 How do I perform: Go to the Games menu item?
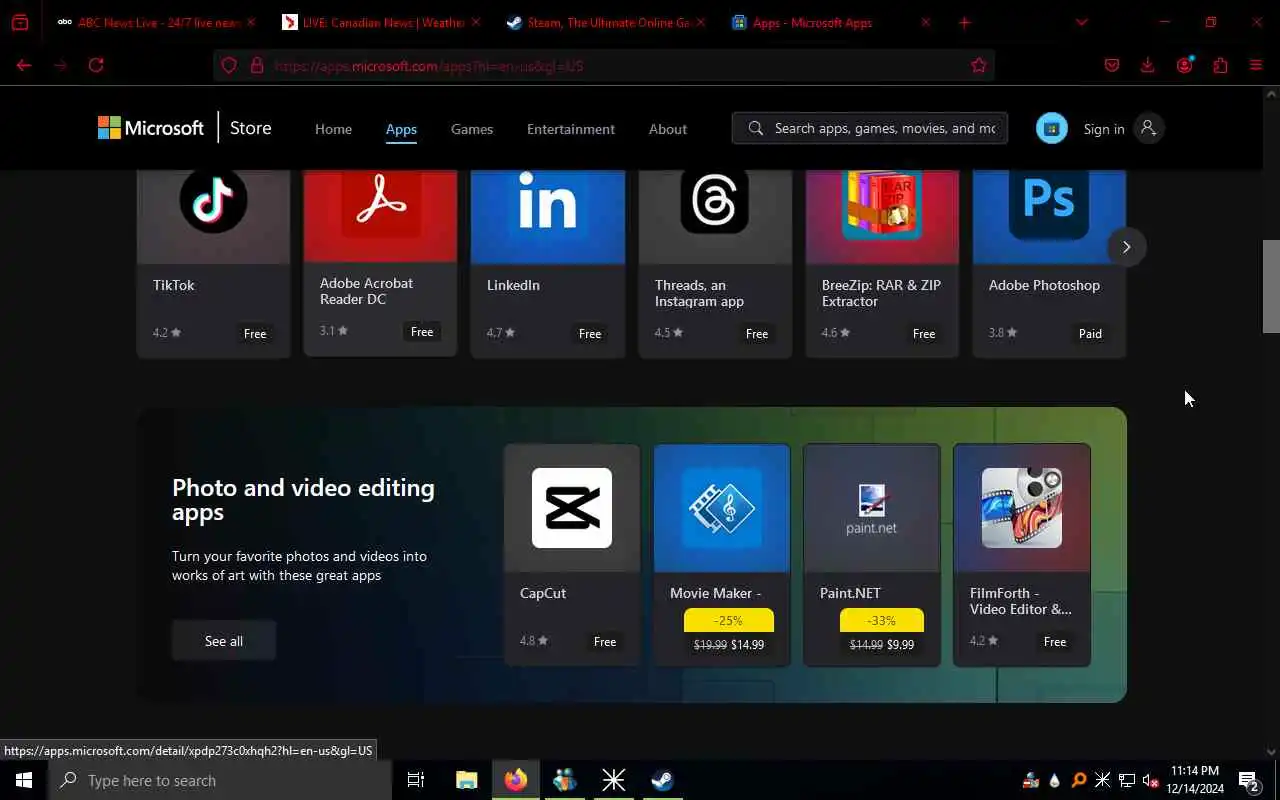tap(472, 129)
